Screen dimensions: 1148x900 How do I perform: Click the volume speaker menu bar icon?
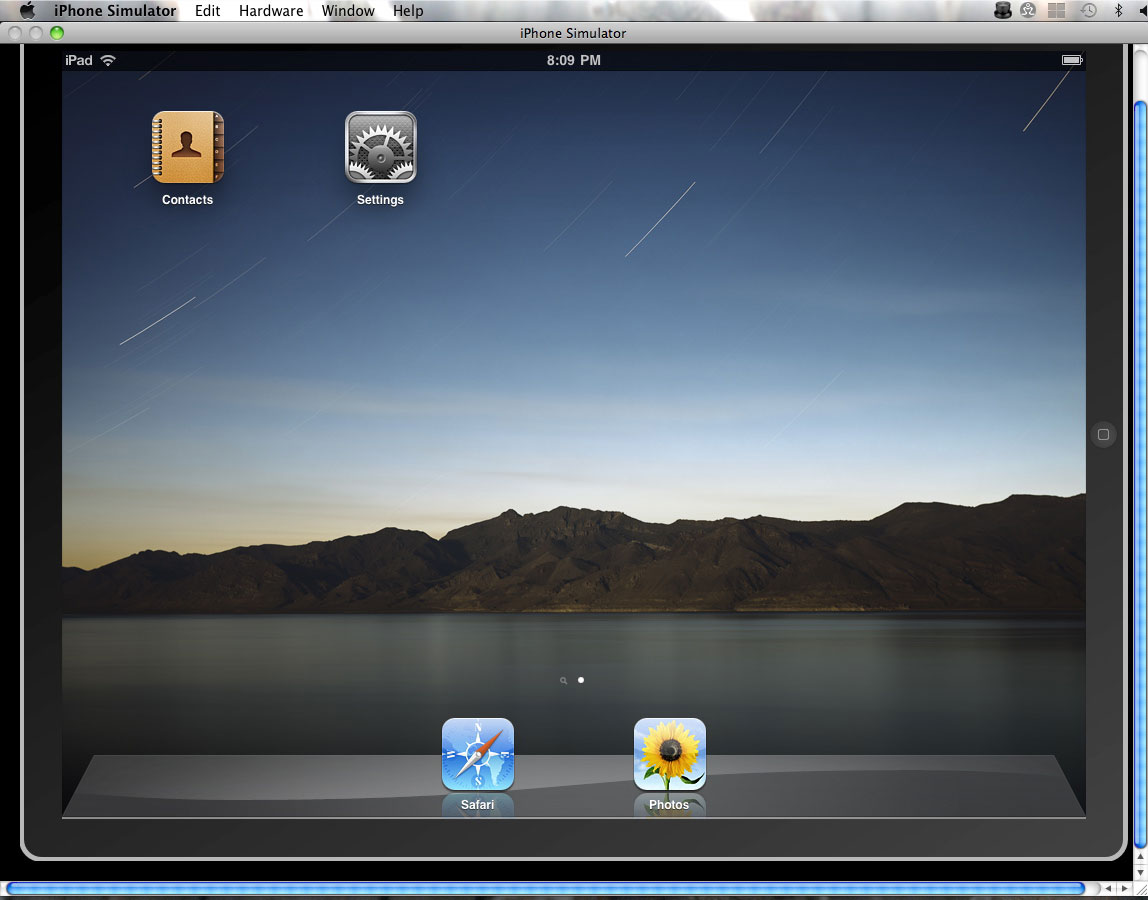click(1143, 10)
